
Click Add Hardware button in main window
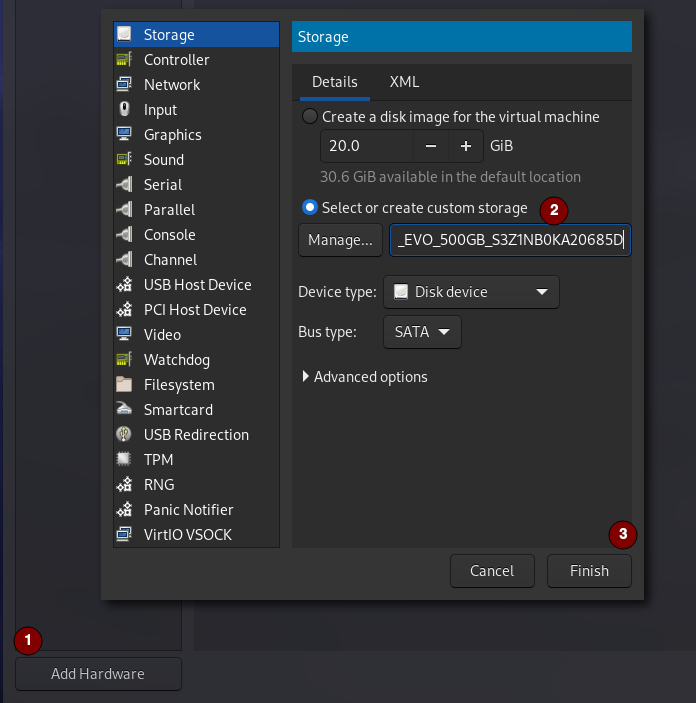(98, 674)
